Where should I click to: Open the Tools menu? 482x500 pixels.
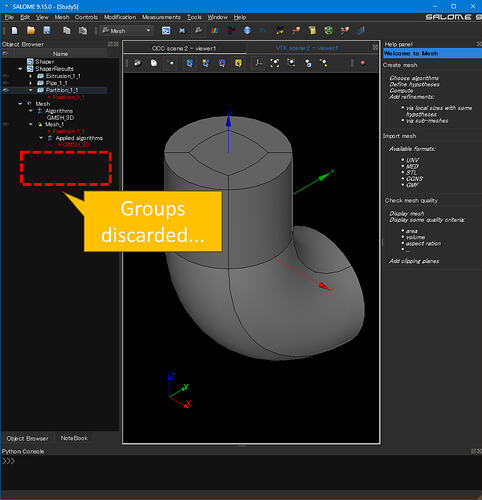click(x=194, y=17)
